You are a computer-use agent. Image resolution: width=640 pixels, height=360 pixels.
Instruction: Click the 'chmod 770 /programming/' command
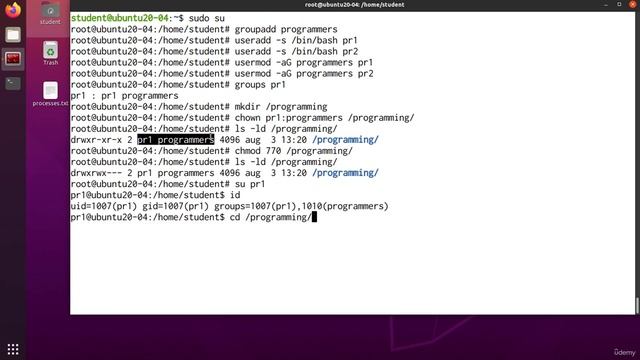point(293,151)
